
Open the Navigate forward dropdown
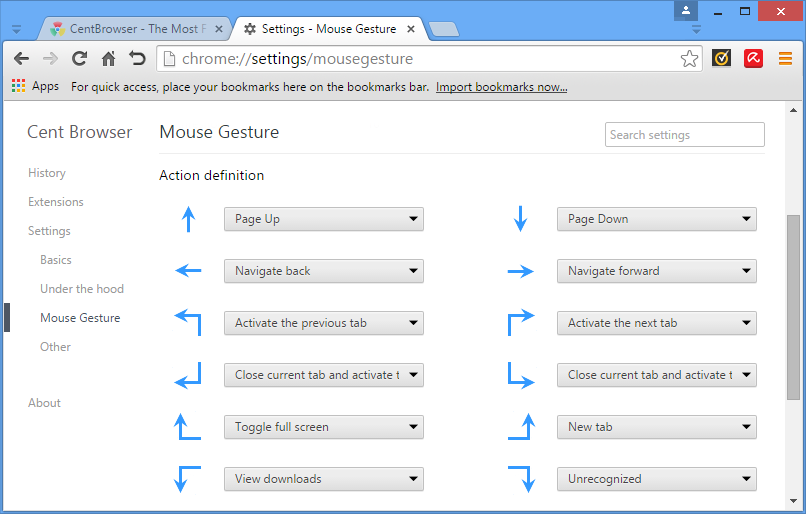(656, 271)
